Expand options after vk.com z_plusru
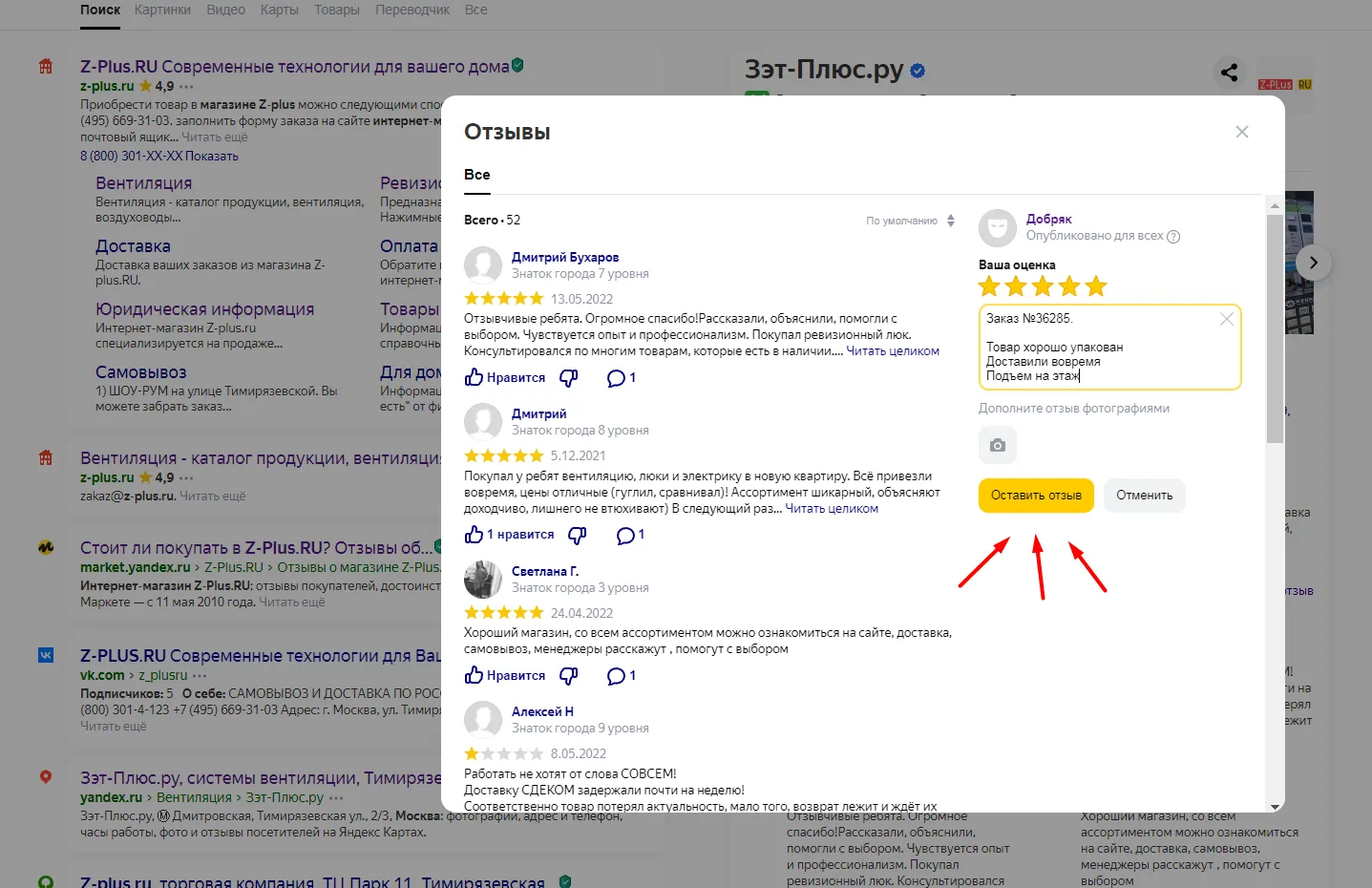Image resolution: width=1372 pixels, height=888 pixels. pos(200,676)
